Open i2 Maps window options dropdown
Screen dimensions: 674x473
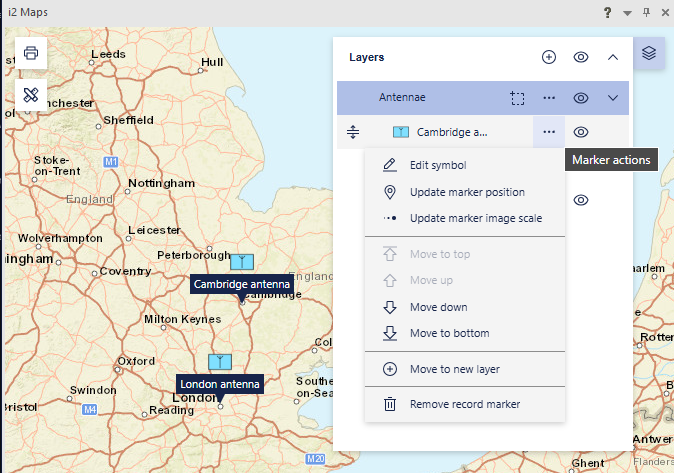coord(627,13)
